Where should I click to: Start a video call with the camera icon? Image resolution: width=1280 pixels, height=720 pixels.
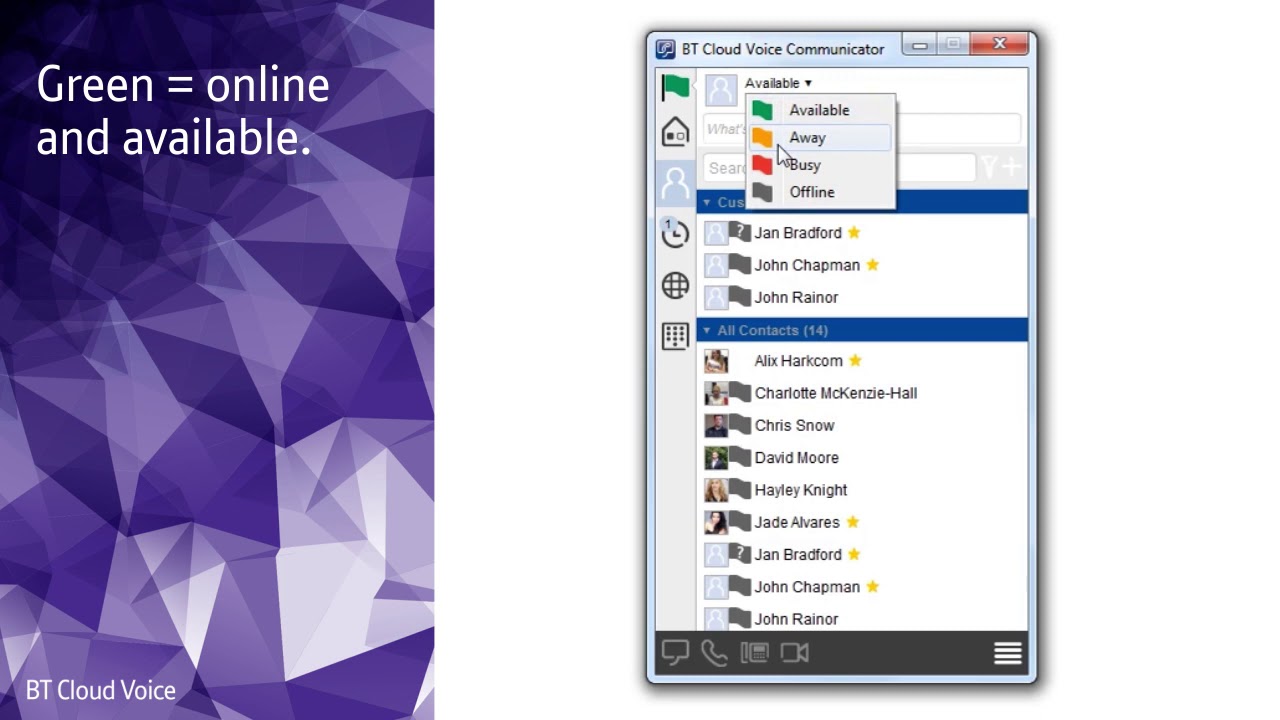[795, 653]
